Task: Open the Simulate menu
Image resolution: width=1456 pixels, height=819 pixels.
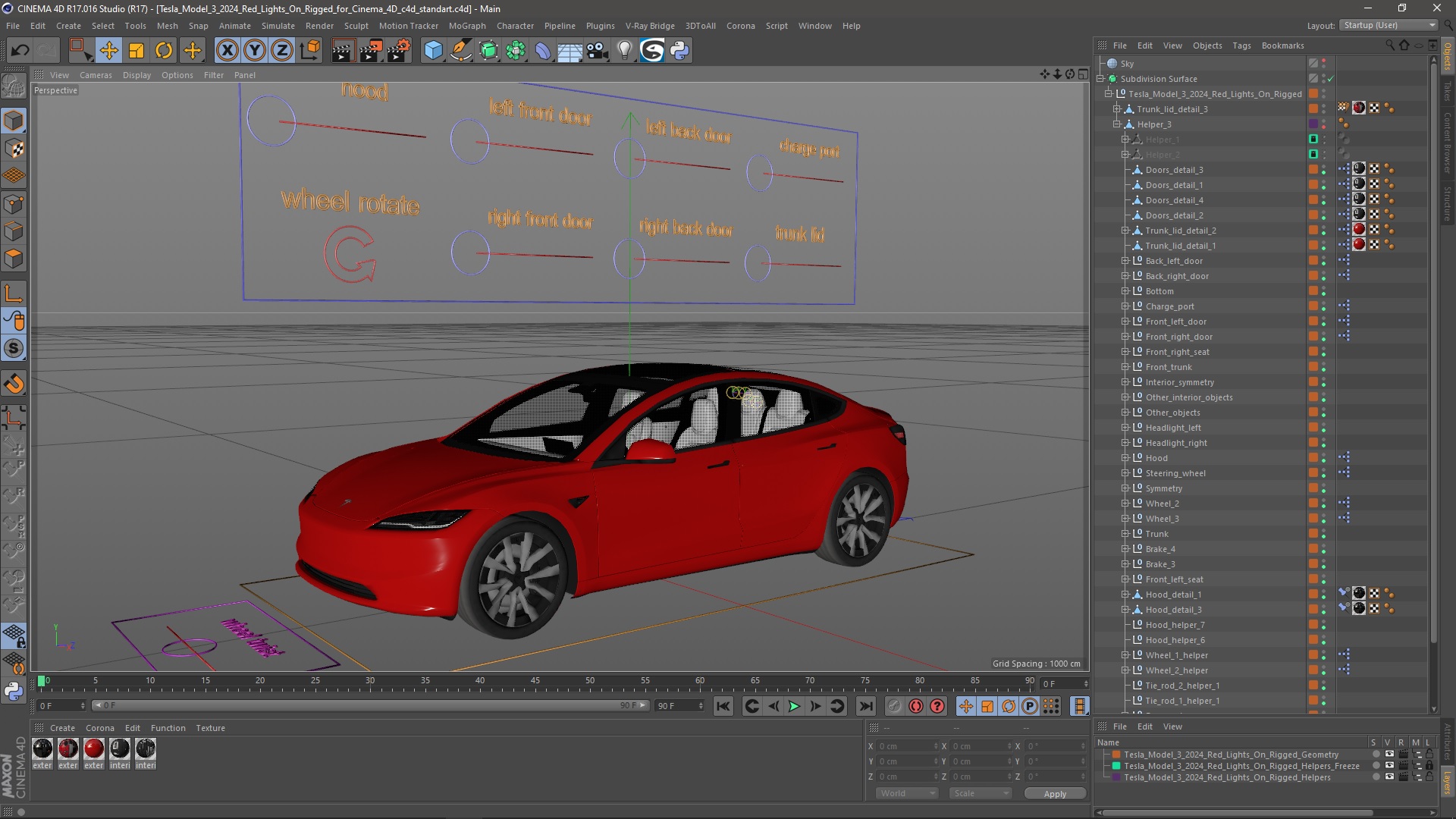Action: 278,26
